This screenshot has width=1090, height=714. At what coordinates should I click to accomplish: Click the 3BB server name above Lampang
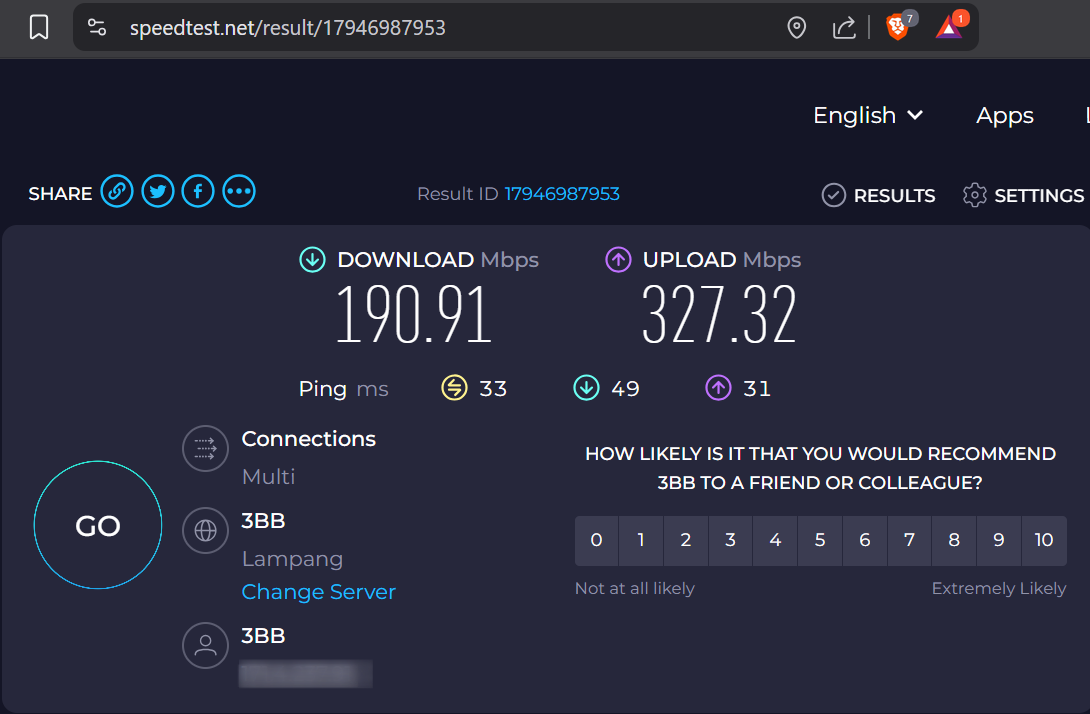pyautogui.click(x=263, y=521)
